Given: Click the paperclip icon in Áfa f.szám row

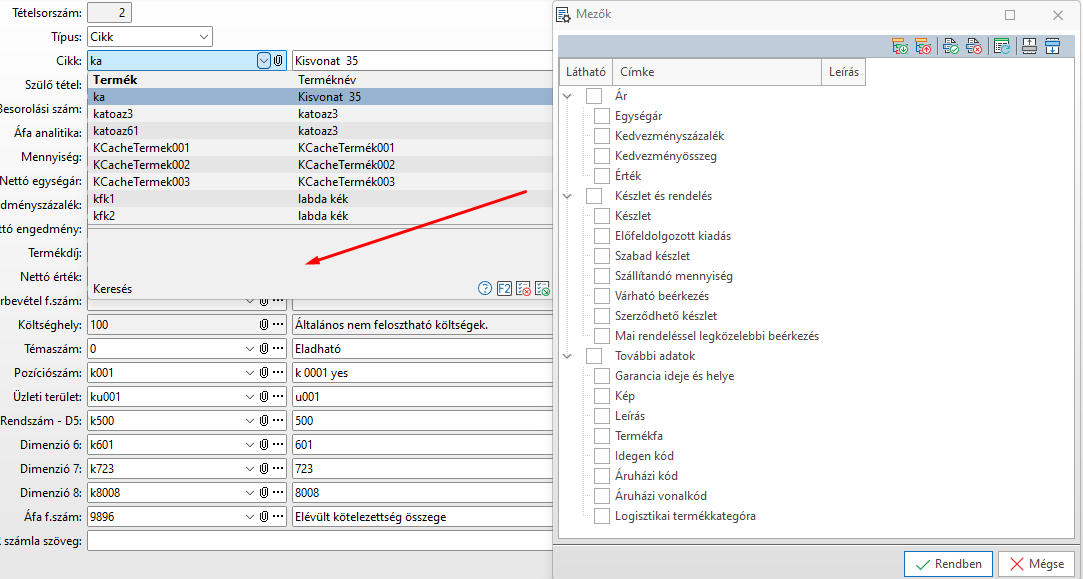Looking at the screenshot, I should (264, 517).
